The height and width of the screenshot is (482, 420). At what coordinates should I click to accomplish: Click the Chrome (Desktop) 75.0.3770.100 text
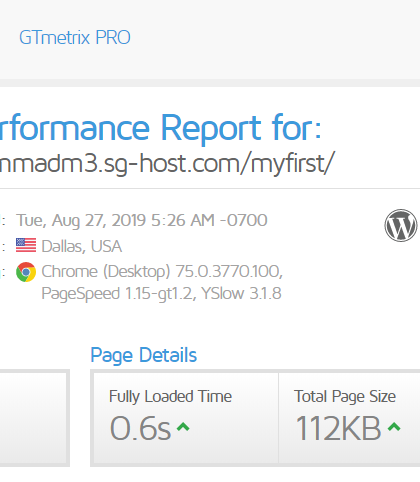point(162,271)
